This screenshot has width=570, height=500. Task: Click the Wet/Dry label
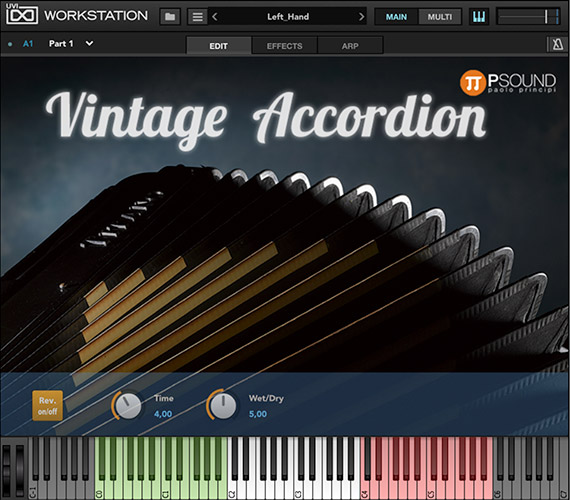tap(266, 399)
